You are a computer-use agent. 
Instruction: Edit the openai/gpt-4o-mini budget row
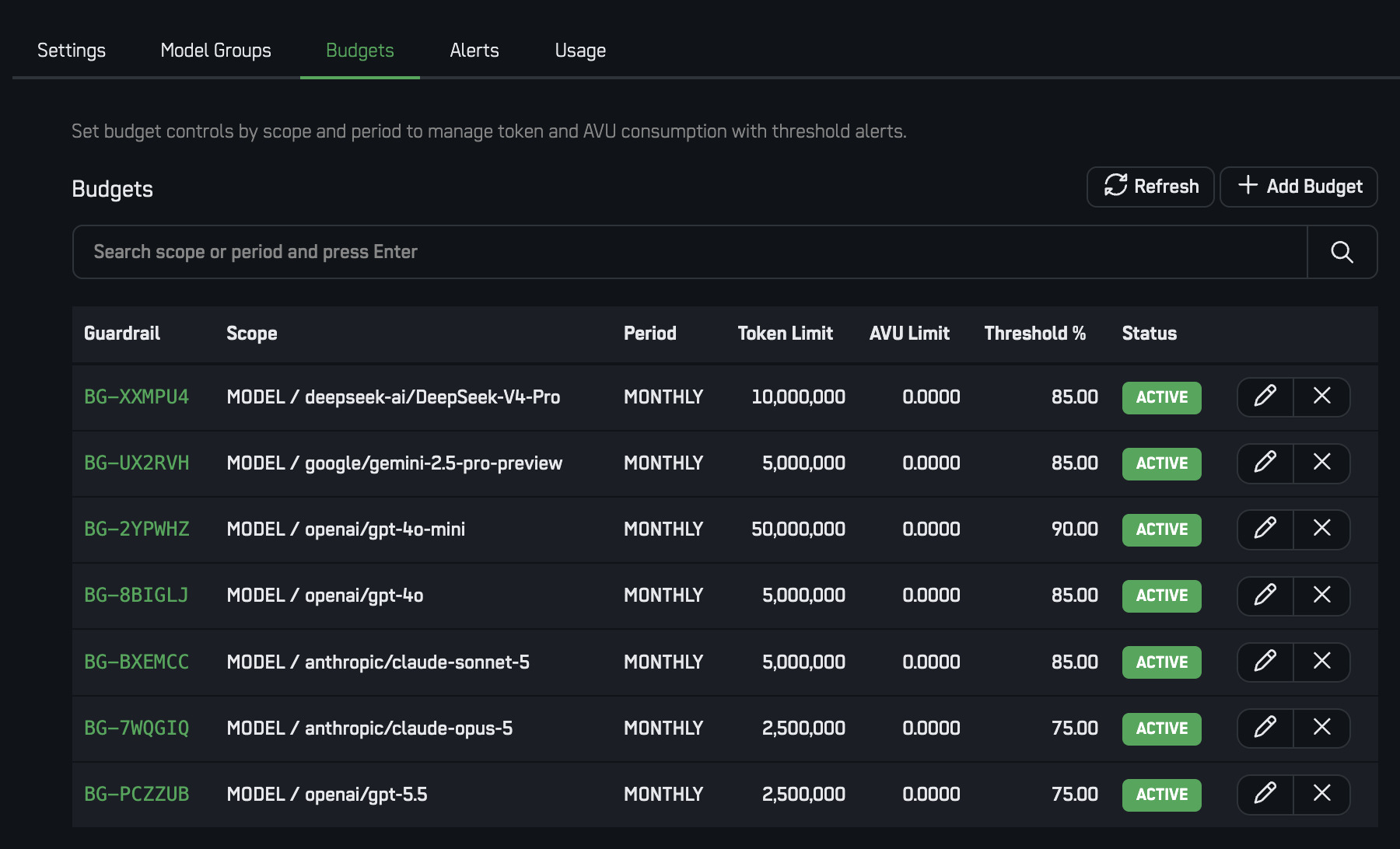point(1265,529)
